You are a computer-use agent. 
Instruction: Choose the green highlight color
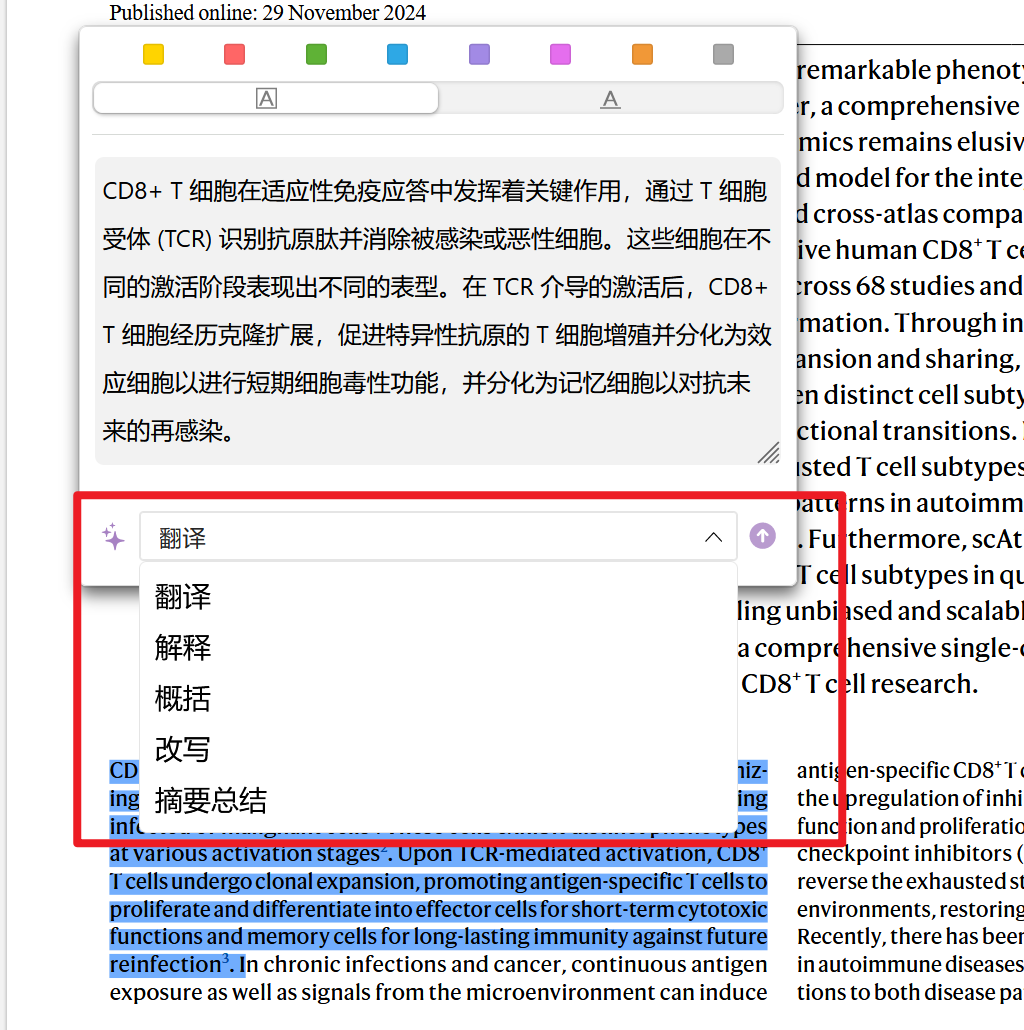[x=316, y=55]
